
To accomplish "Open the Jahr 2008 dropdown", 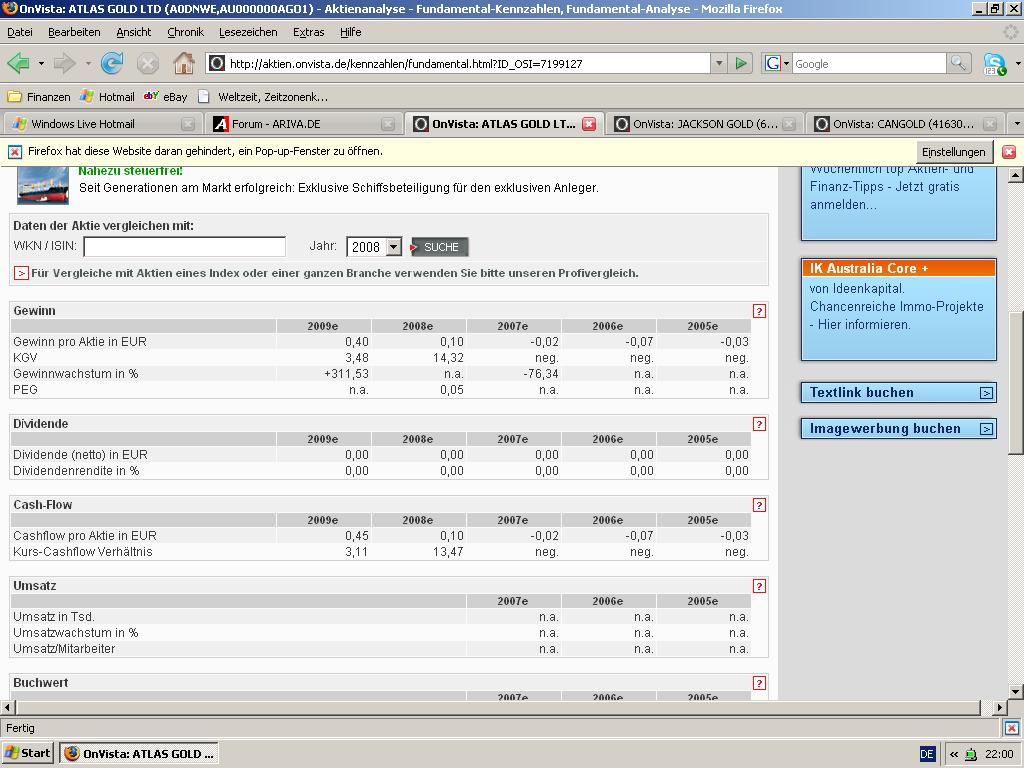I will [x=393, y=247].
